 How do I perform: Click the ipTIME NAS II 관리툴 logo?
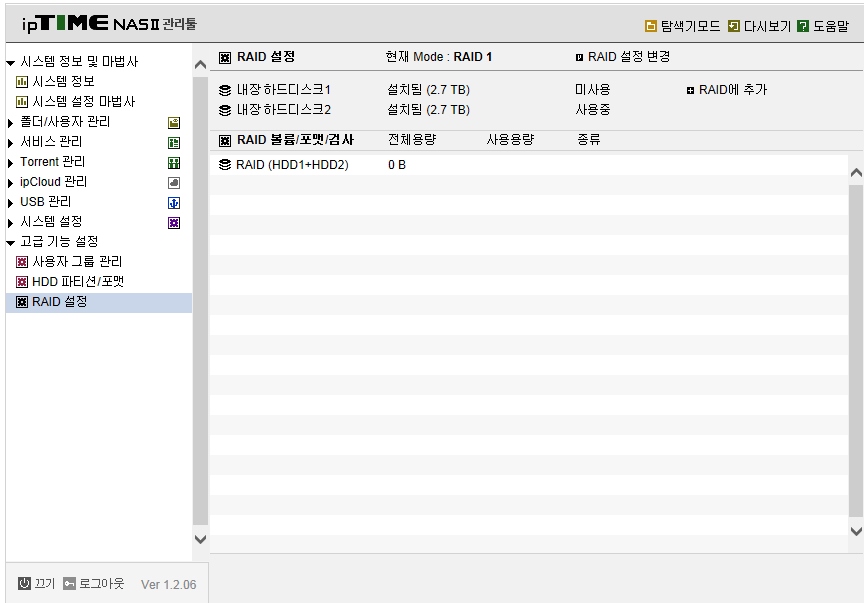pos(109,24)
